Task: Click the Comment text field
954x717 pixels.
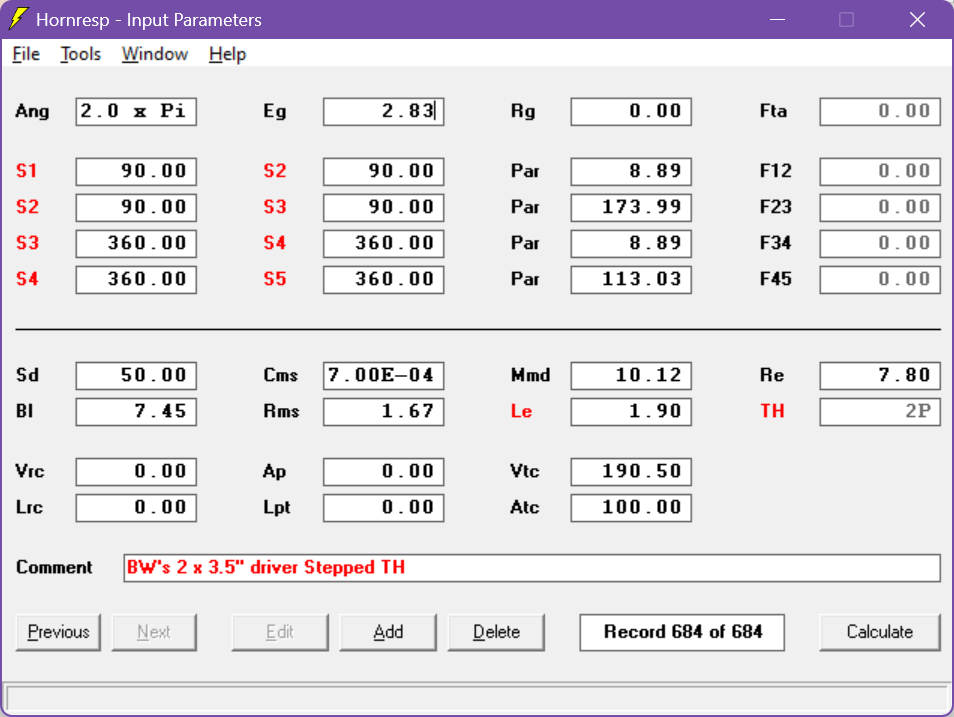Action: click(532, 567)
